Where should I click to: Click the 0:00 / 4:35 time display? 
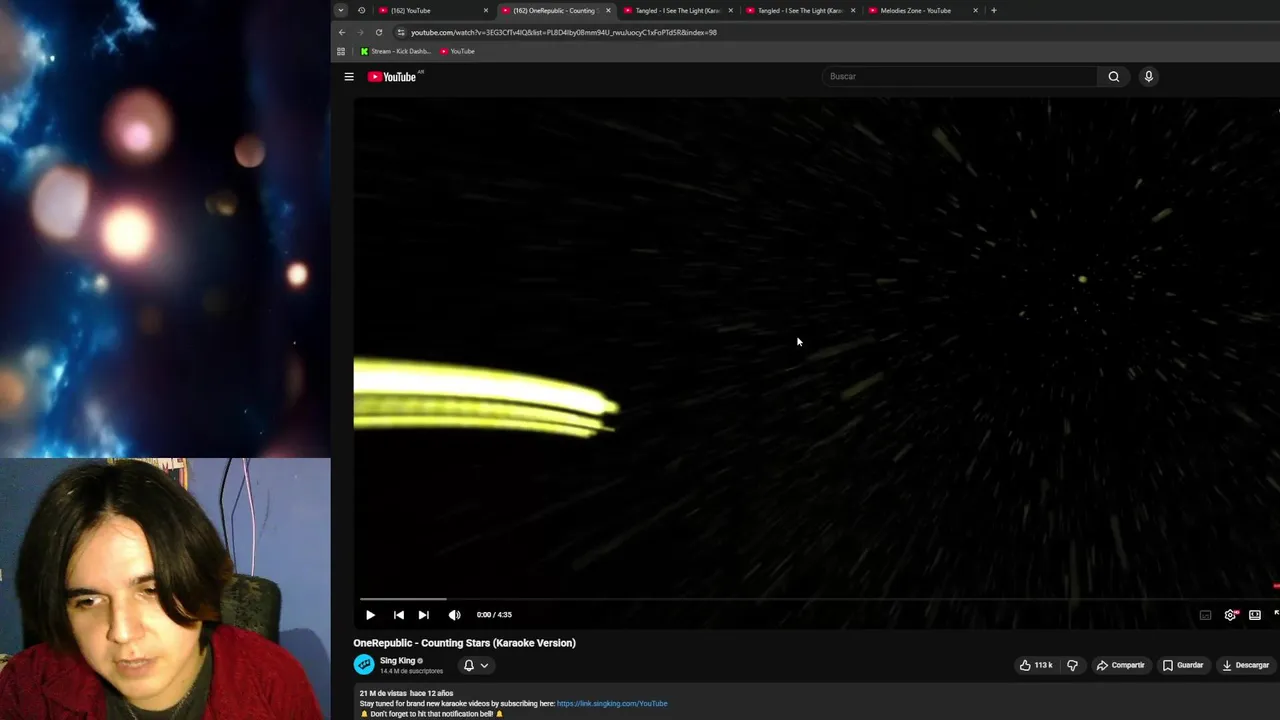click(x=494, y=615)
